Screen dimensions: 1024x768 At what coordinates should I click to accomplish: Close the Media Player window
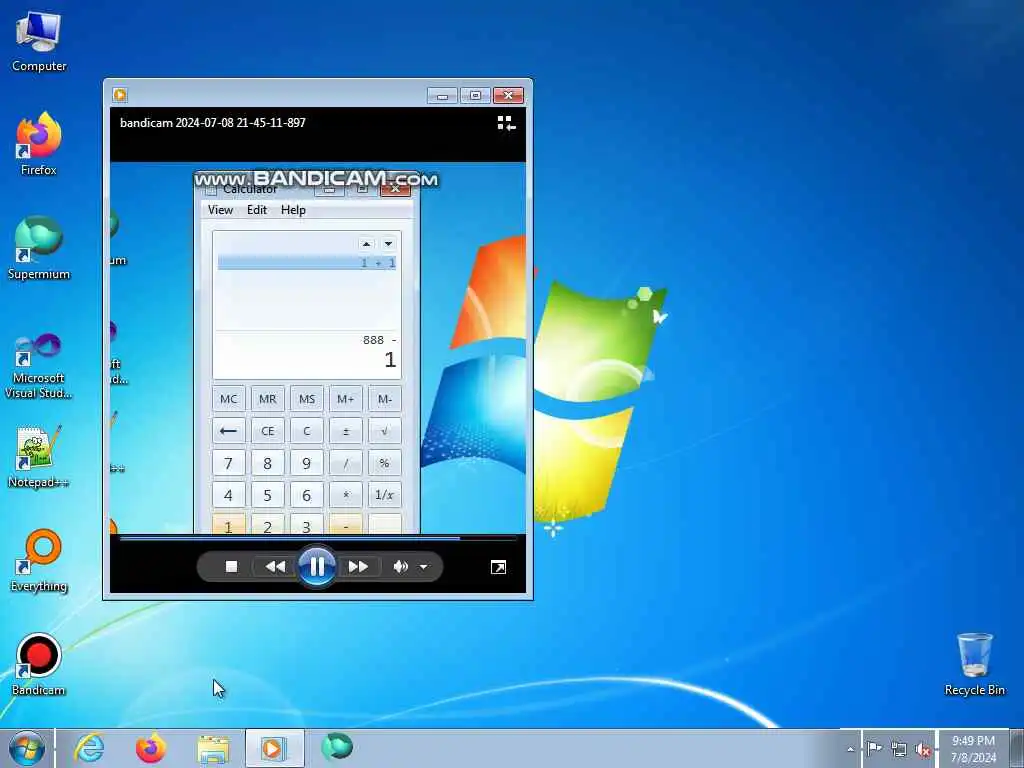coord(508,95)
